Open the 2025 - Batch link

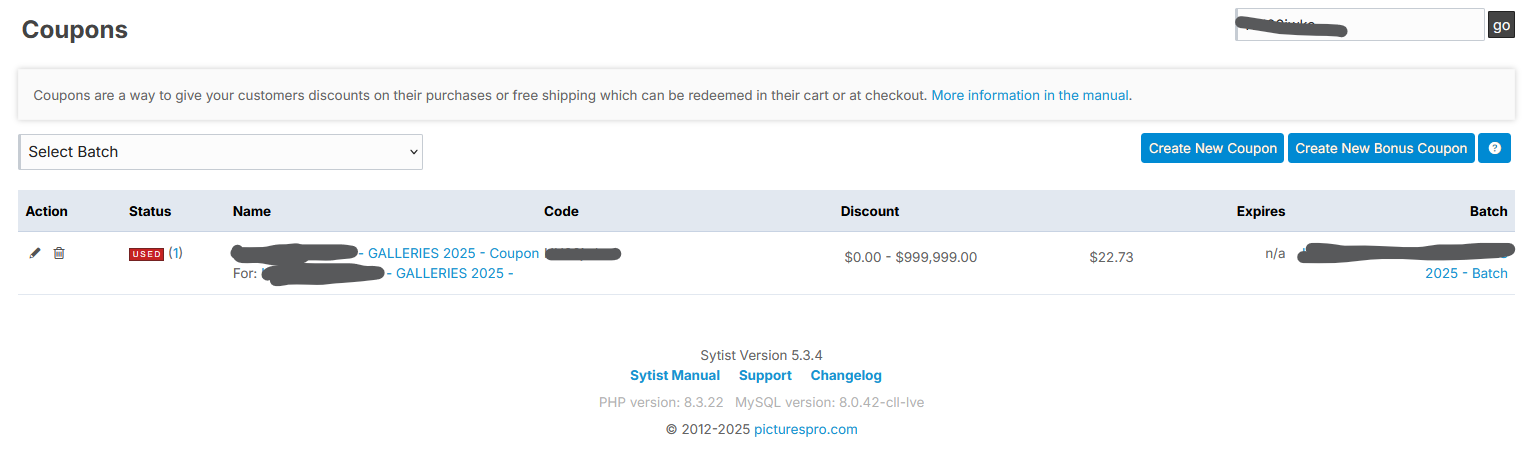coord(1466,273)
